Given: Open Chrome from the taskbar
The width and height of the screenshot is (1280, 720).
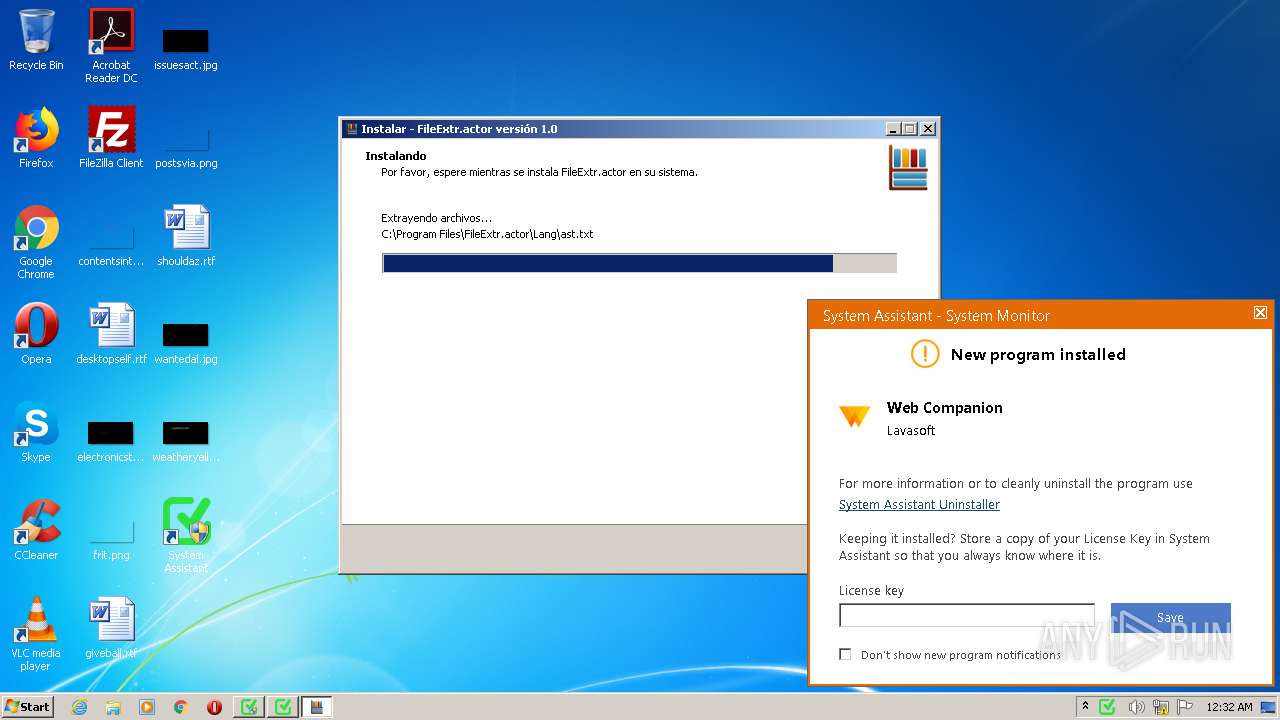Looking at the screenshot, I should (181, 707).
